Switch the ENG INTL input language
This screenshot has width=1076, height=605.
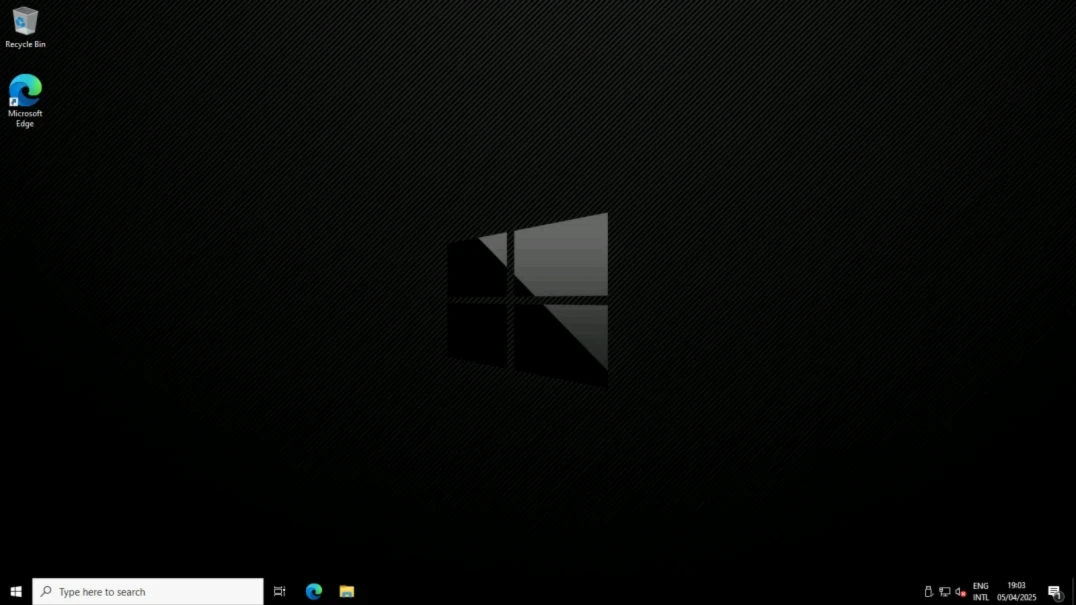point(981,591)
